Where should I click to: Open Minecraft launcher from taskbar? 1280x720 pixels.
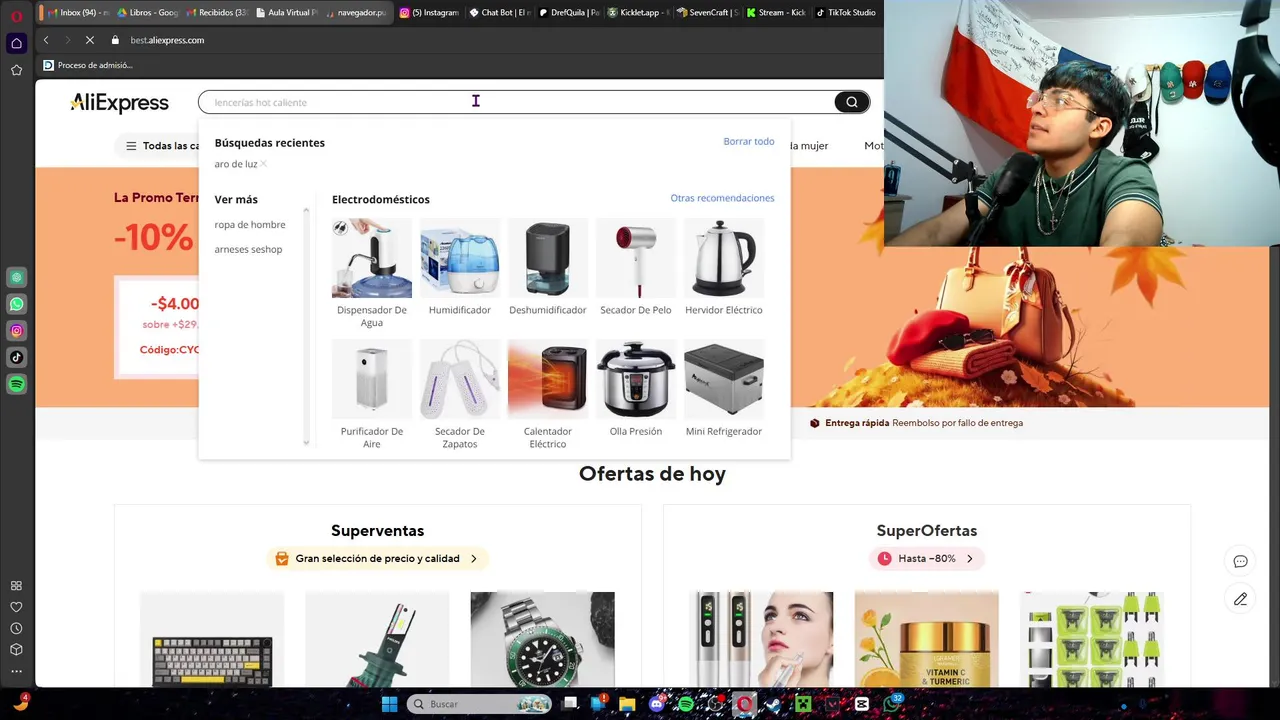point(802,704)
